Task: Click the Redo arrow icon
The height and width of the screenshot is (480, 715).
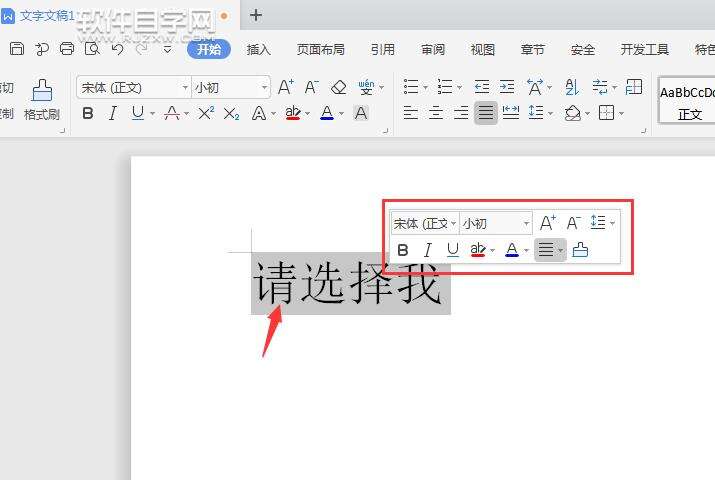Action: tap(143, 48)
